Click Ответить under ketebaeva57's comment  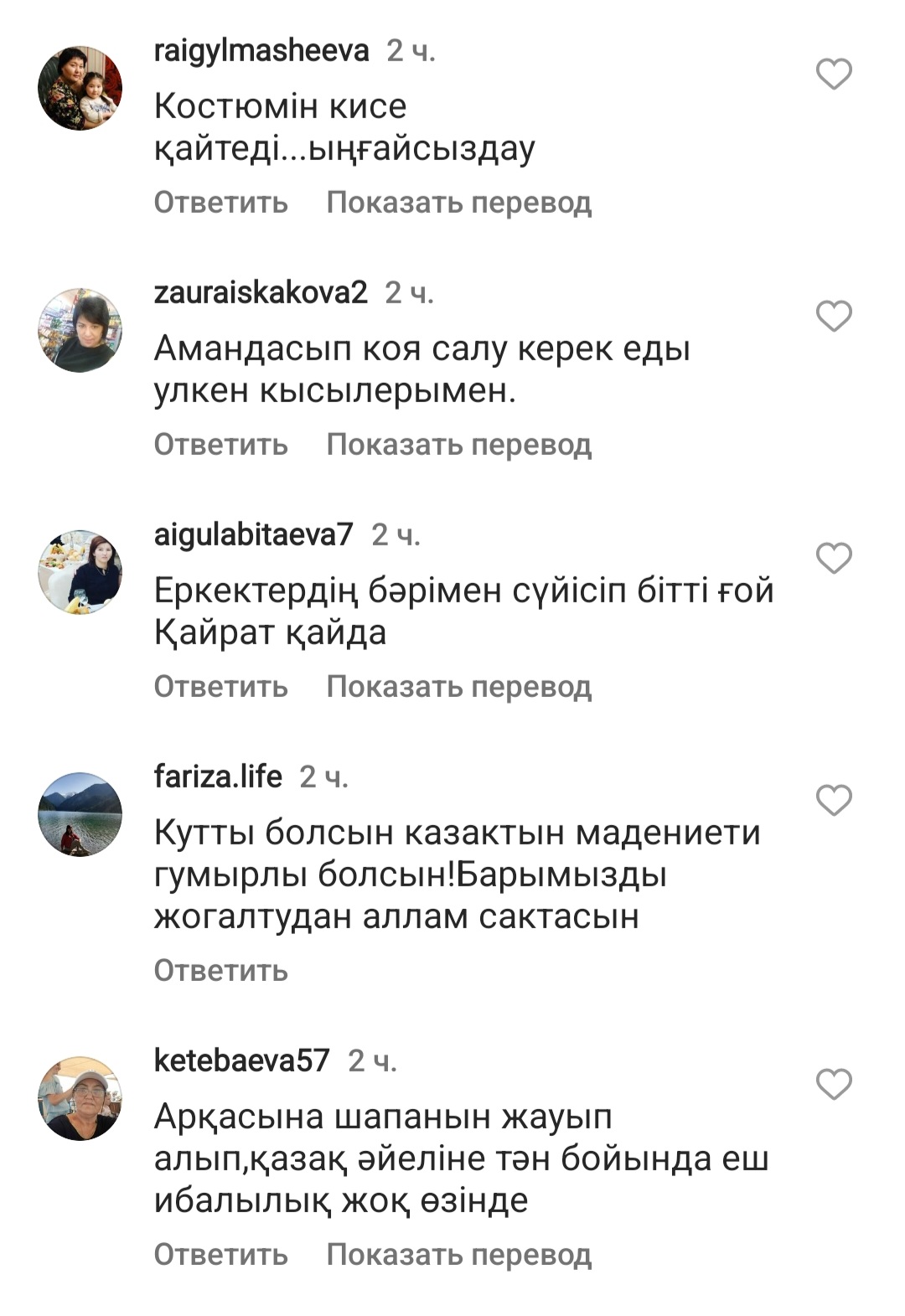click(221, 1255)
